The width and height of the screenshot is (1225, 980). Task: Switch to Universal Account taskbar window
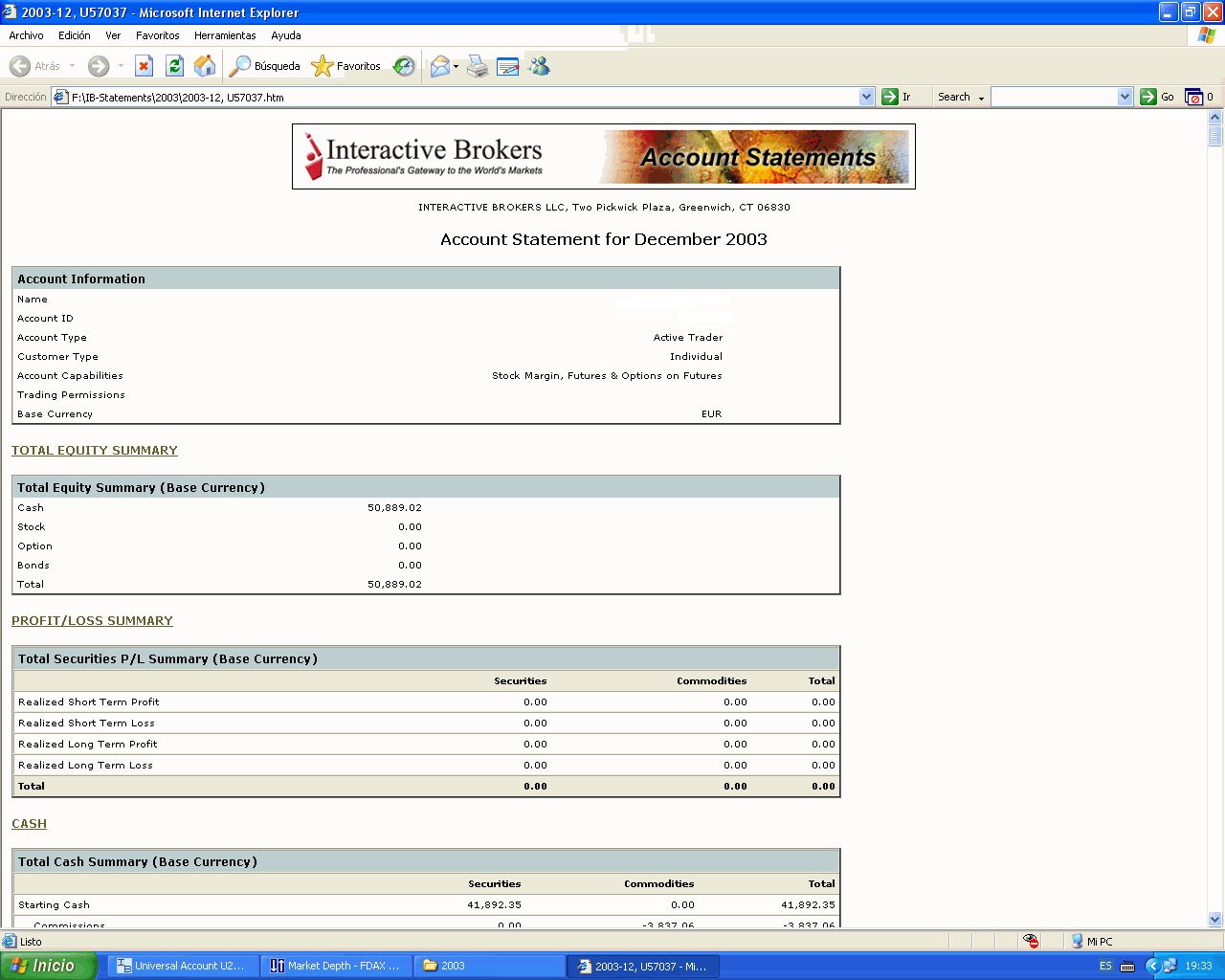[x=182, y=966]
